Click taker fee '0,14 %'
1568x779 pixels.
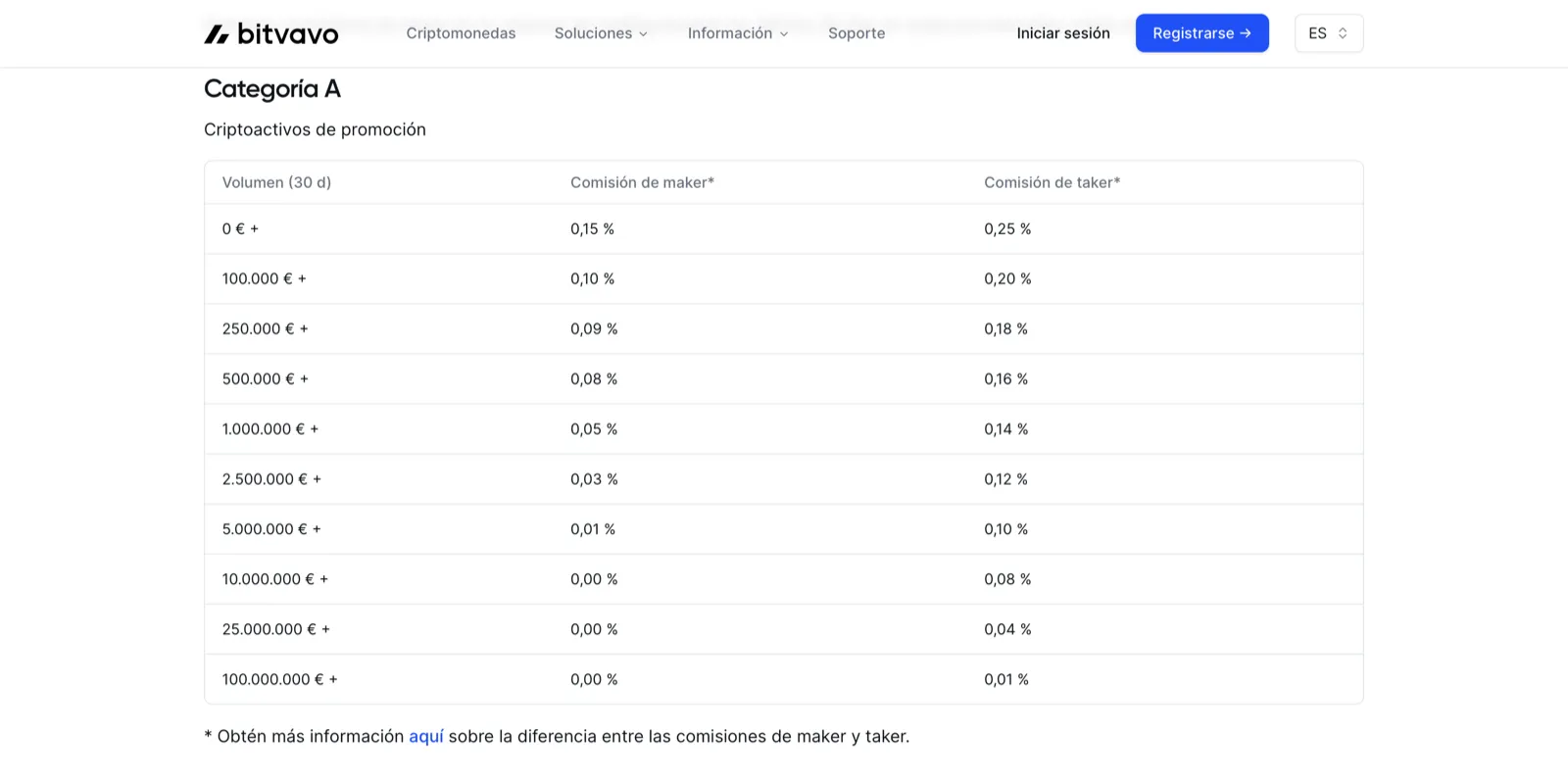(x=1005, y=428)
